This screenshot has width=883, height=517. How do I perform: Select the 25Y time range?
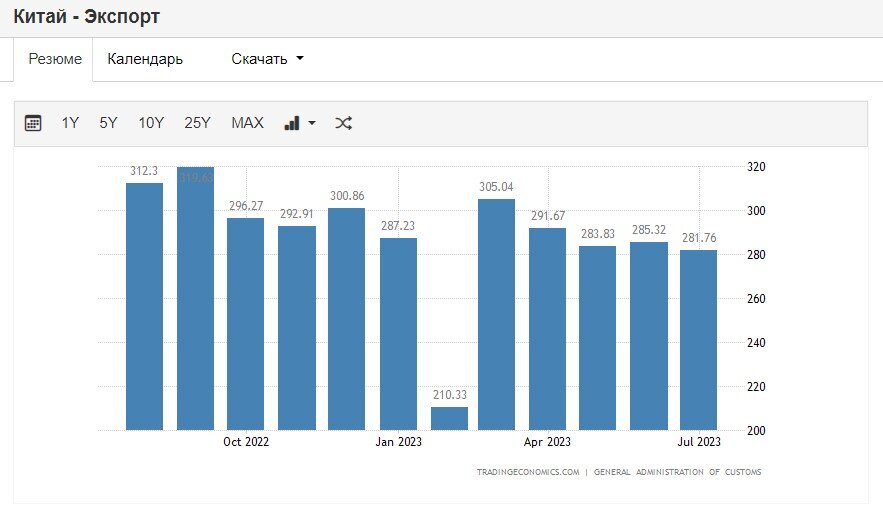(197, 123)
